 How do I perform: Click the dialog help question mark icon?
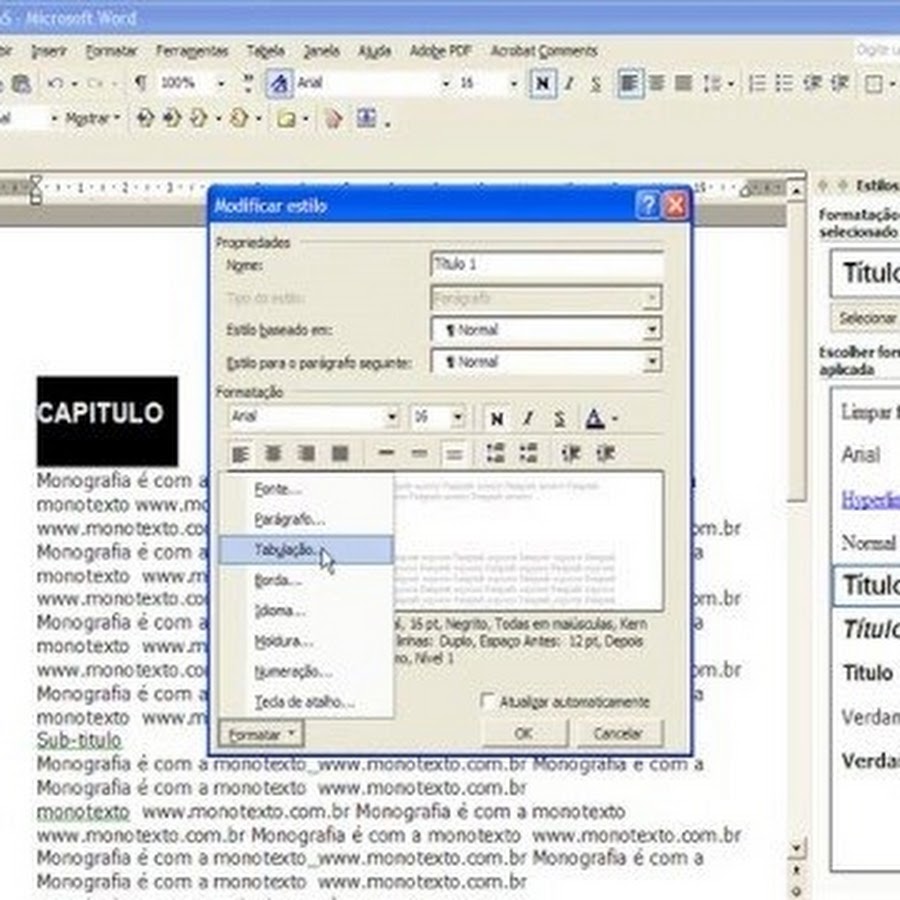[x=647, y=206]
